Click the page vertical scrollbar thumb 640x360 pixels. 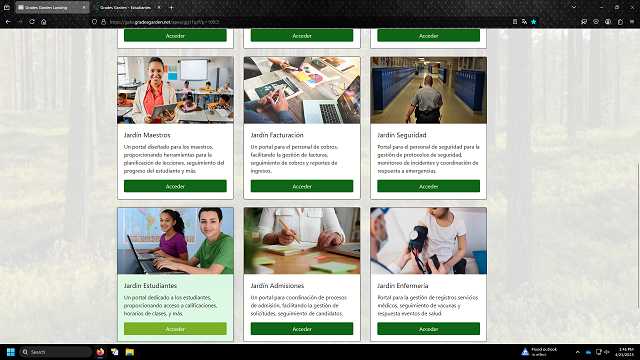[638, 236]
